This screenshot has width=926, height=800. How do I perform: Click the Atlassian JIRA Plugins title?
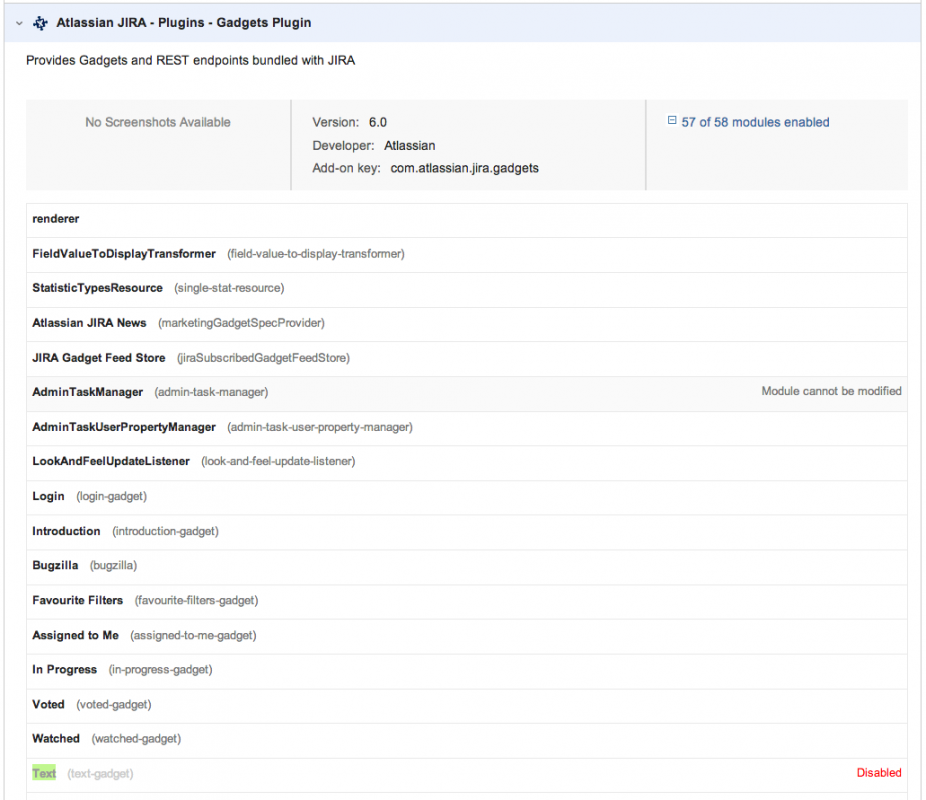coord(183,23)
